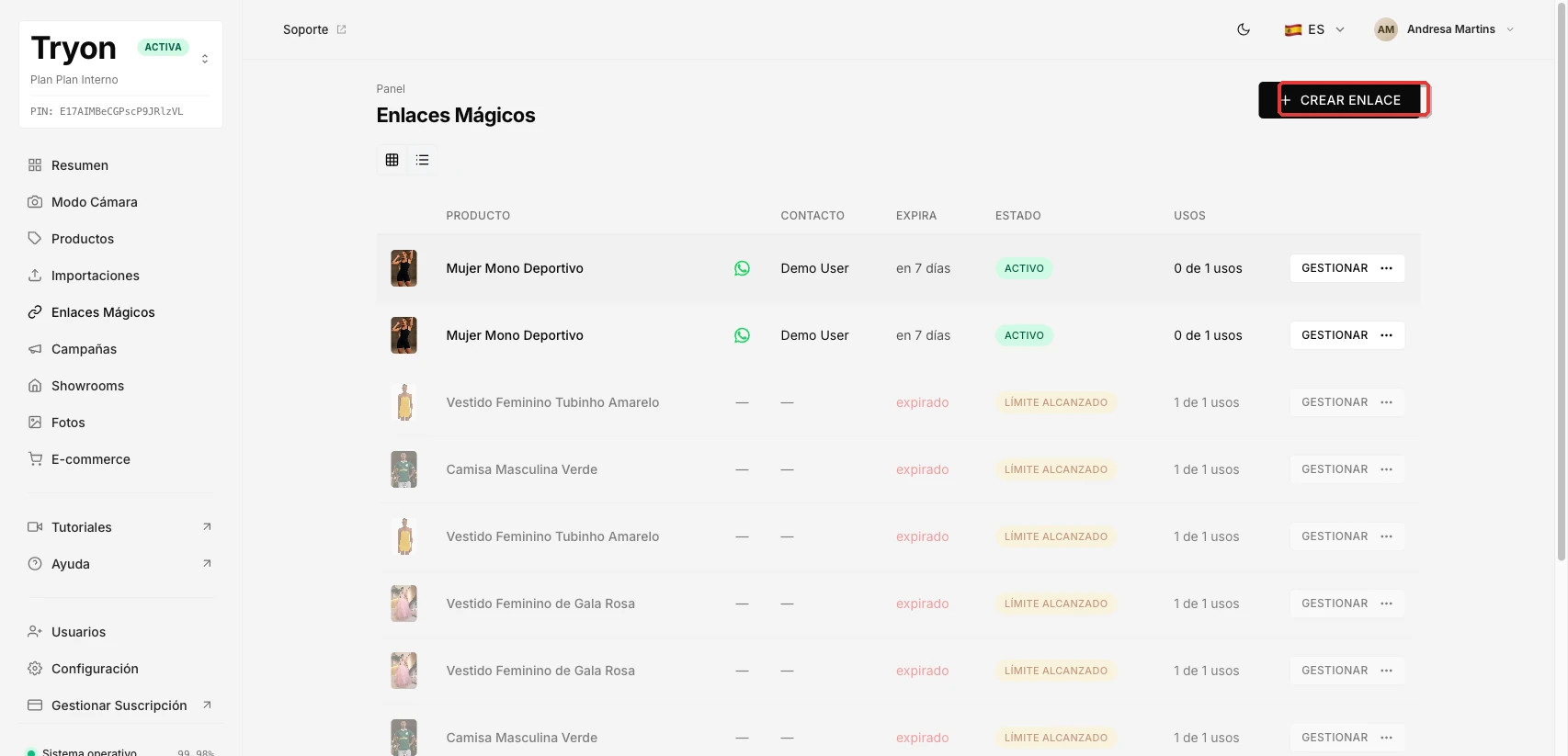Click Gestionar on first Mujer Mono Deportivo row

[1346, 268]
